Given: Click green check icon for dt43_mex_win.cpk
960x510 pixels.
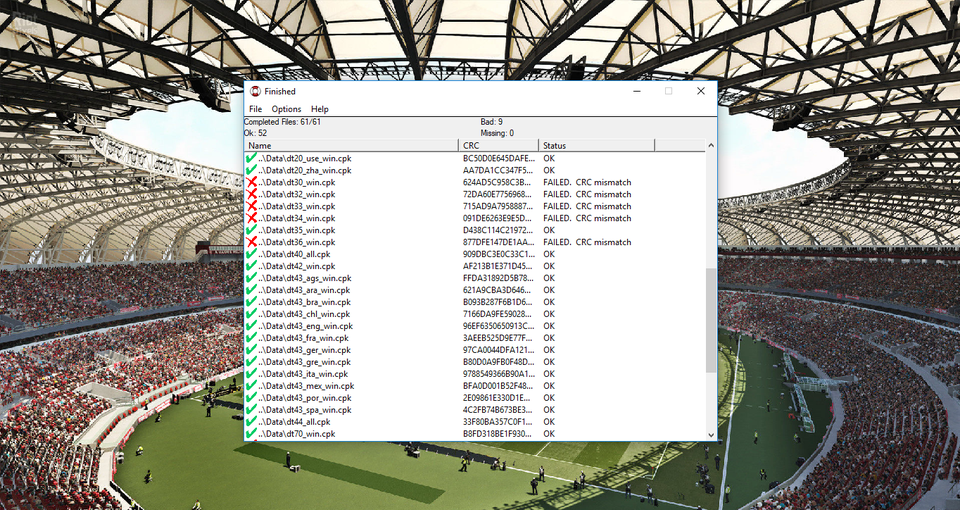Looking at the screenshot, I should (x=251, y=386).
